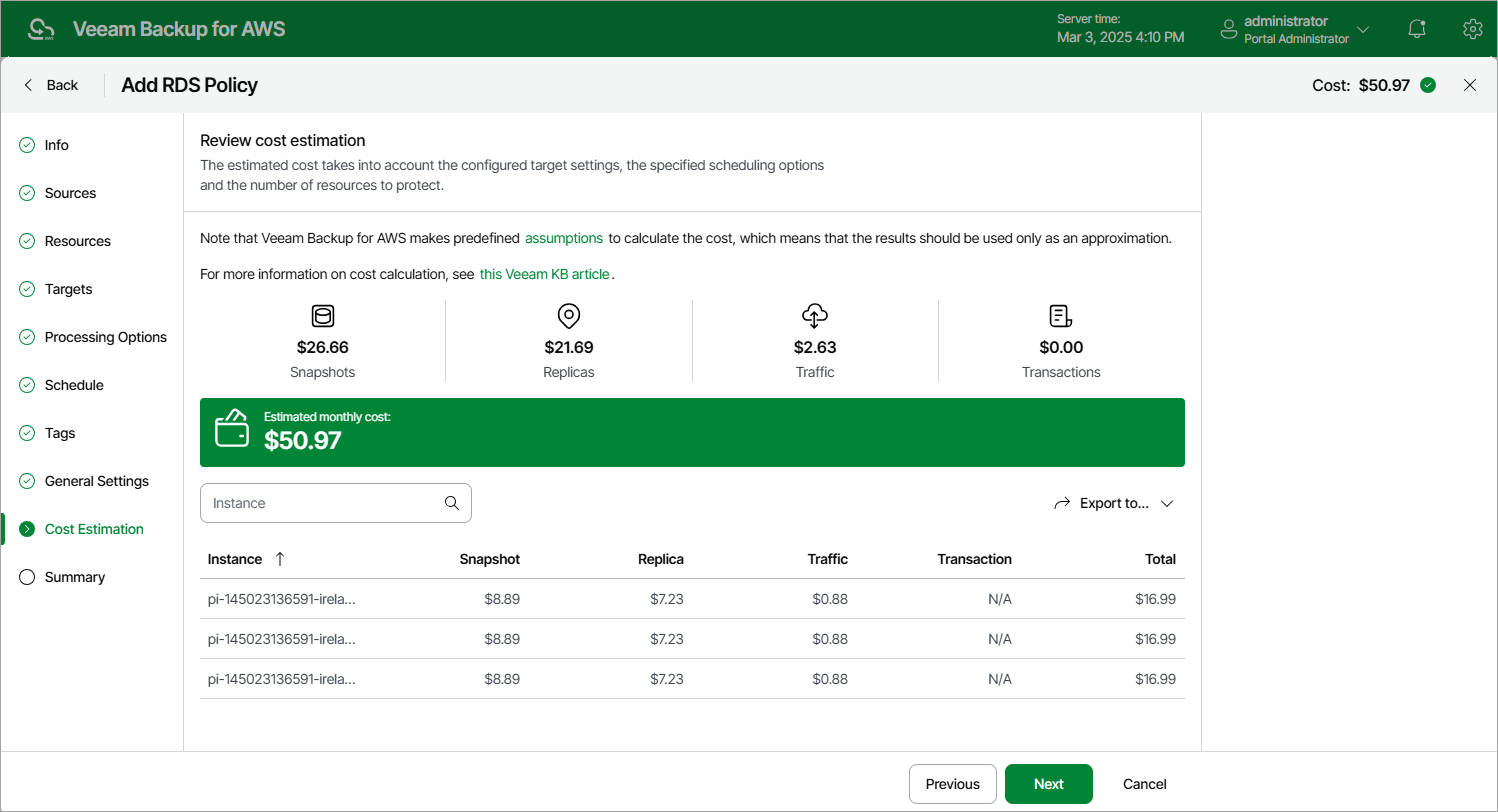
Task: Click the search magnifier in Instance field
Action: pyautogui.click(x=452, y=503)
